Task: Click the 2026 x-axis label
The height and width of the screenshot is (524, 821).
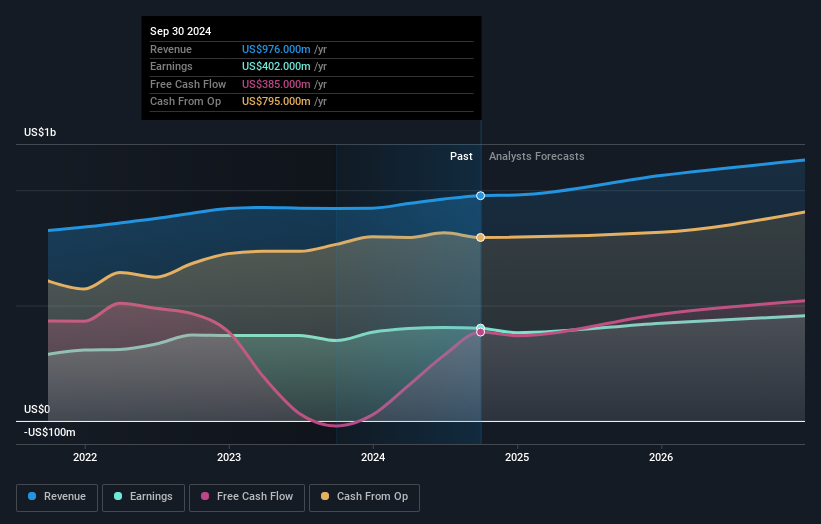Action: 661,458
